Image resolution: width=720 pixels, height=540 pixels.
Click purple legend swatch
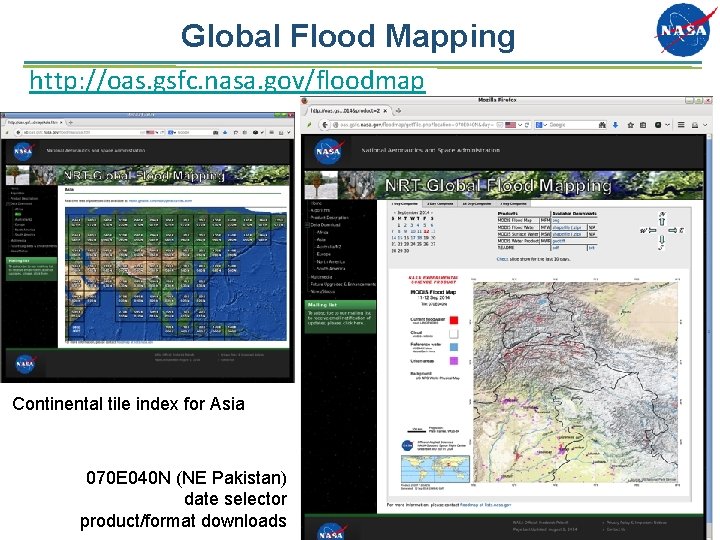454,361
